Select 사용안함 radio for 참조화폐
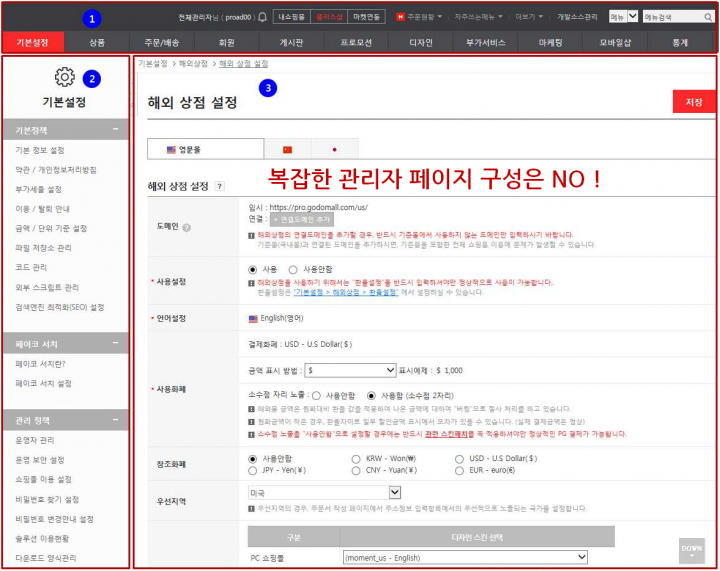 [x=252, y=459]
